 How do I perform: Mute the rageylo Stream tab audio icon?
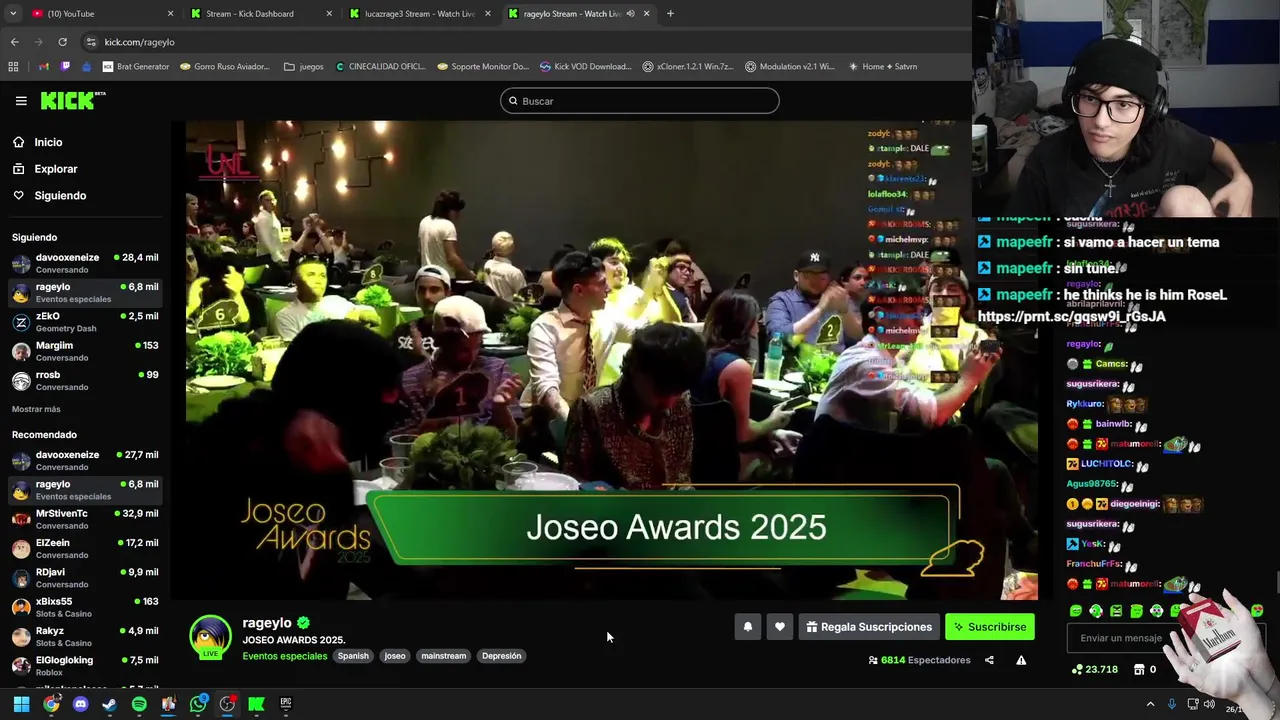[x=630, y=14]
